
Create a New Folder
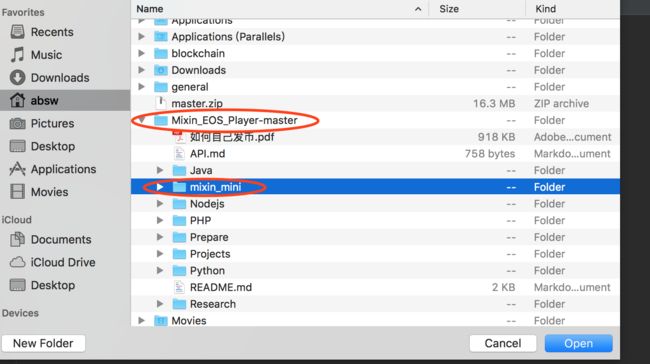[44, 343]
